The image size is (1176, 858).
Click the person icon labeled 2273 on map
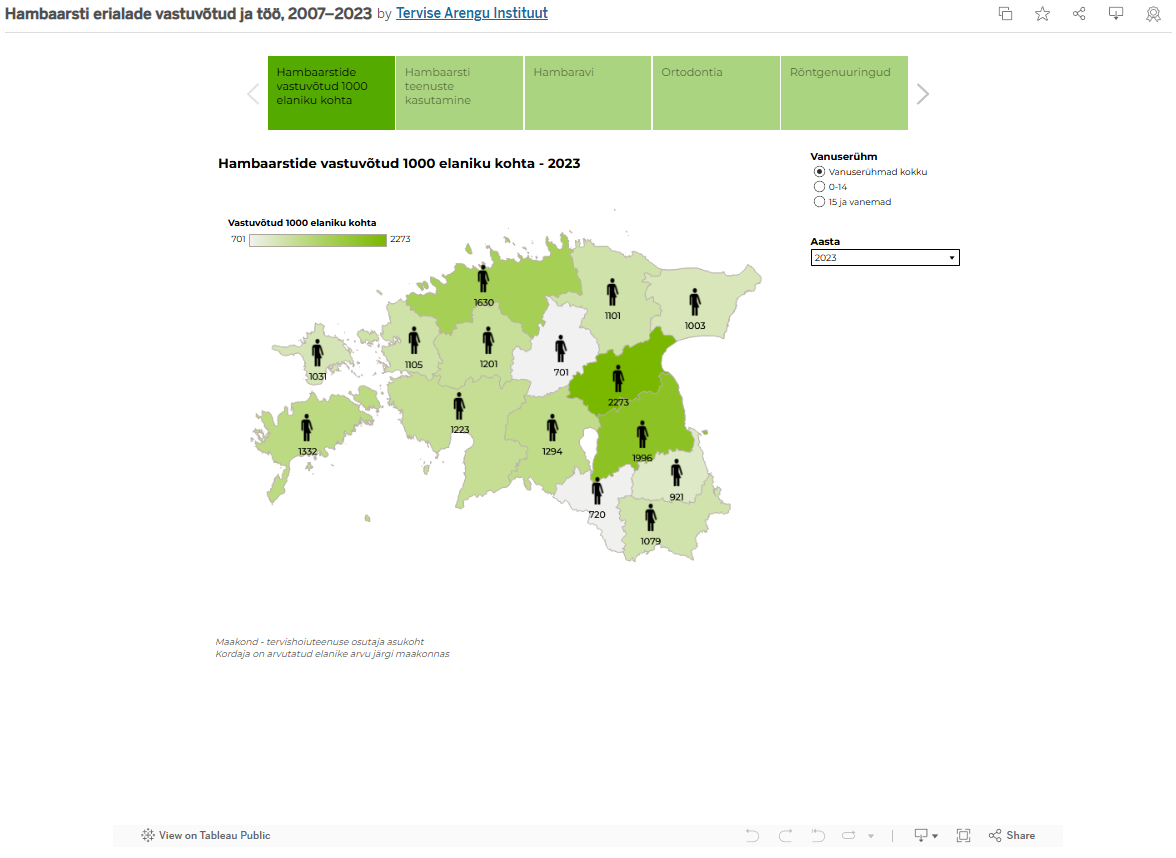click(618, 379)
